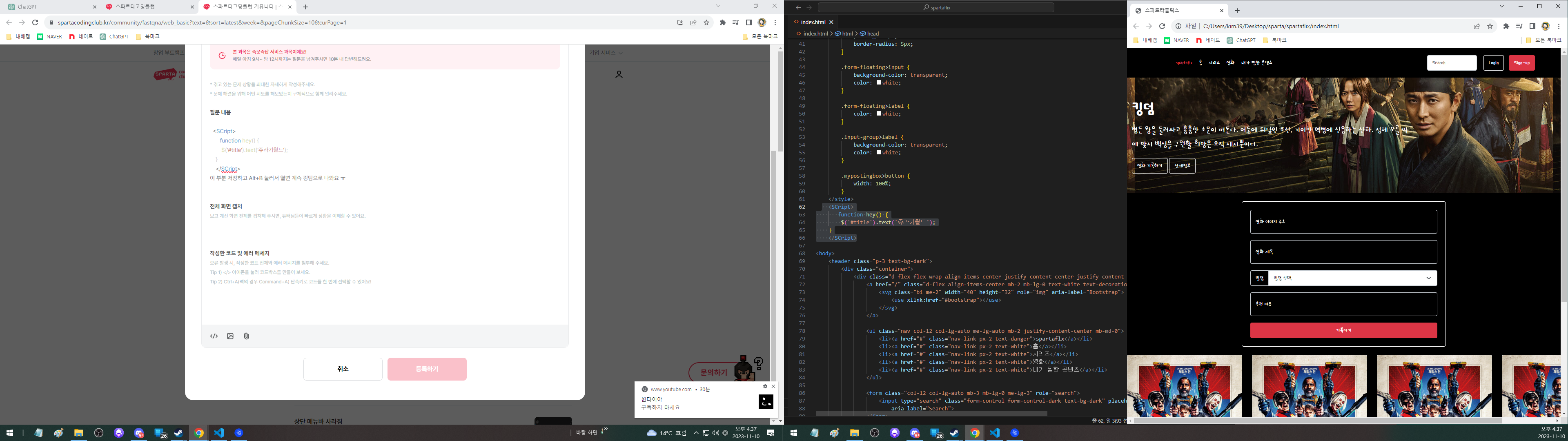
Task: Click the 영화 기록하기 button on the banner
Action: click(x=1149, y=166)
